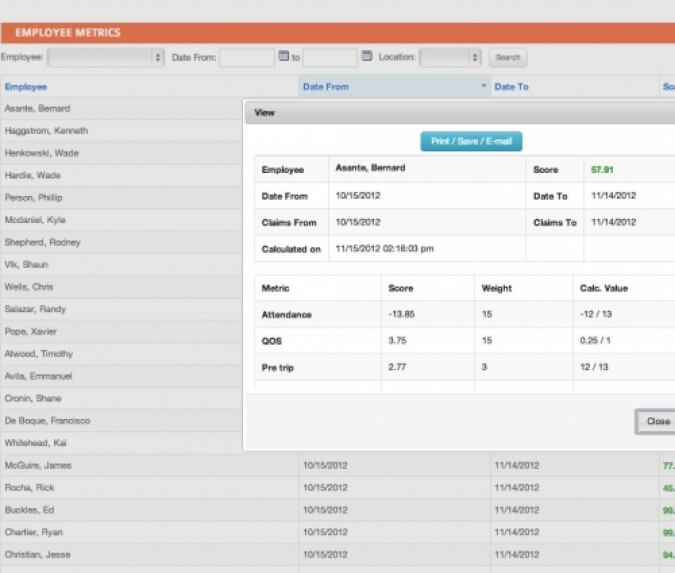Focus the date 'to' filter input field

click(330, 57)
